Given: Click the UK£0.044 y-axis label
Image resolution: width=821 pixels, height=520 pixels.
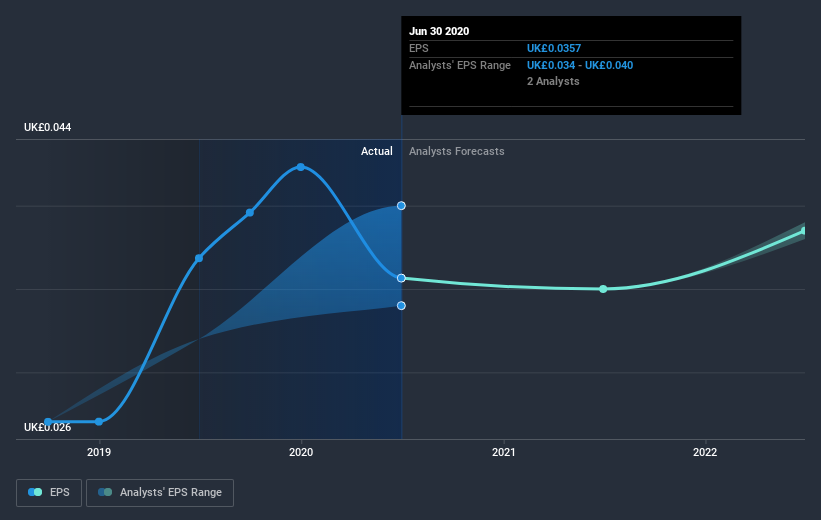Looking at the screenshot, I should click(x=48, y=127).
